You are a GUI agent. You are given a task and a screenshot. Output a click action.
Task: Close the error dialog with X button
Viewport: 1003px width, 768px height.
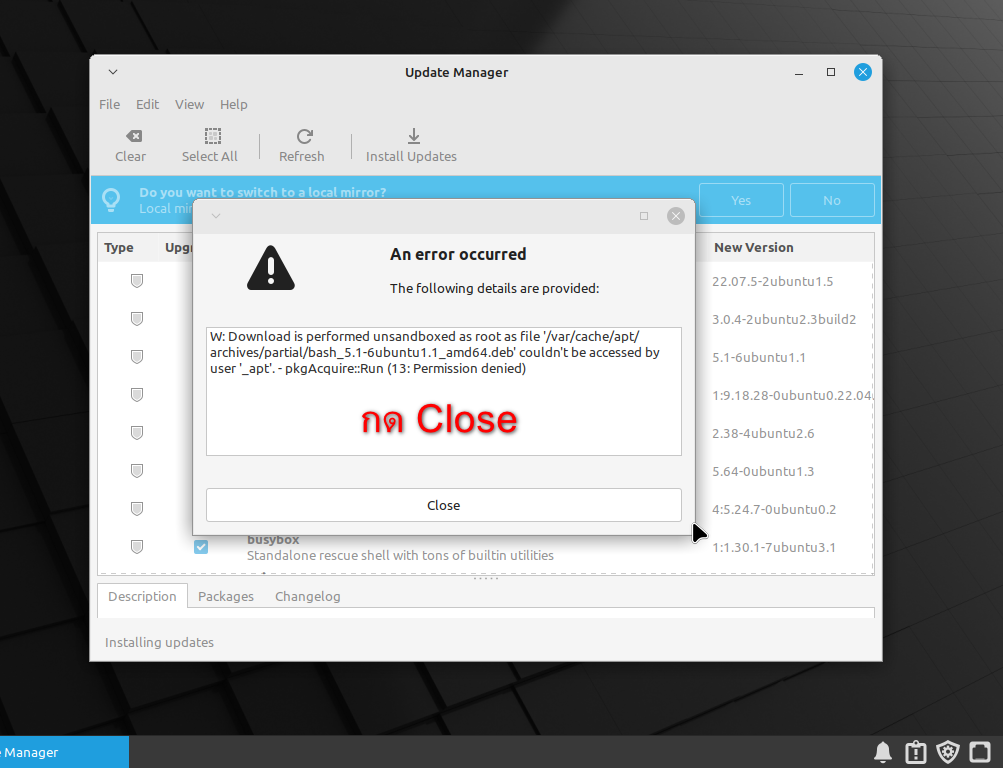tap(675, 216)
